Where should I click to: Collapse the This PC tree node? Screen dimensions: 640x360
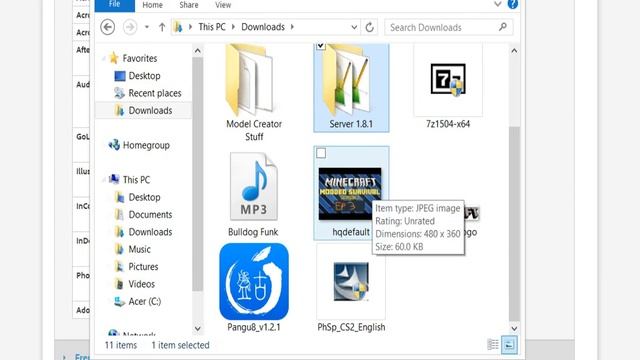coord(104,180)
